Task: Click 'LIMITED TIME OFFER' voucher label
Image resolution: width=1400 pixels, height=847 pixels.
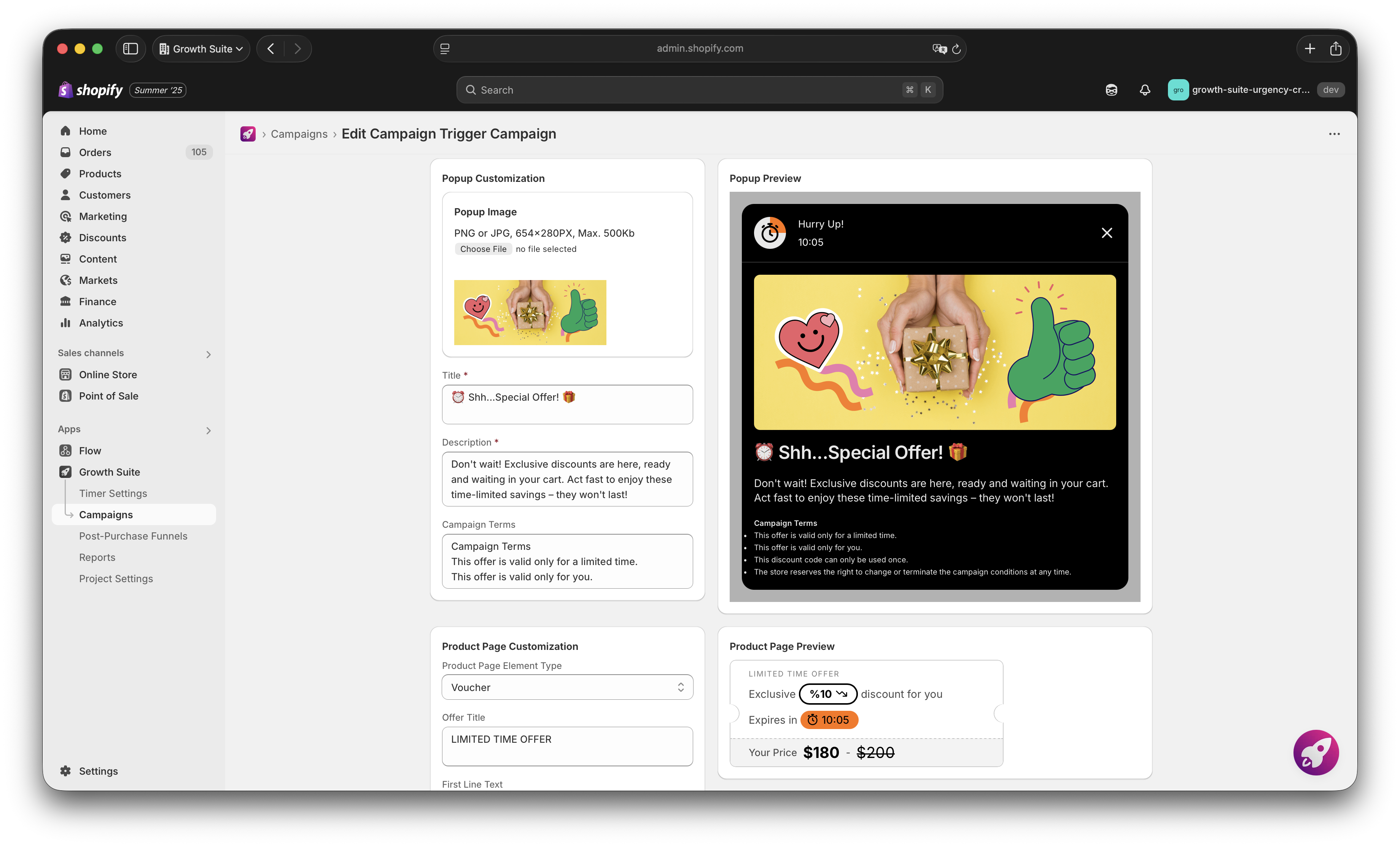Action: (x=793, y=673)
